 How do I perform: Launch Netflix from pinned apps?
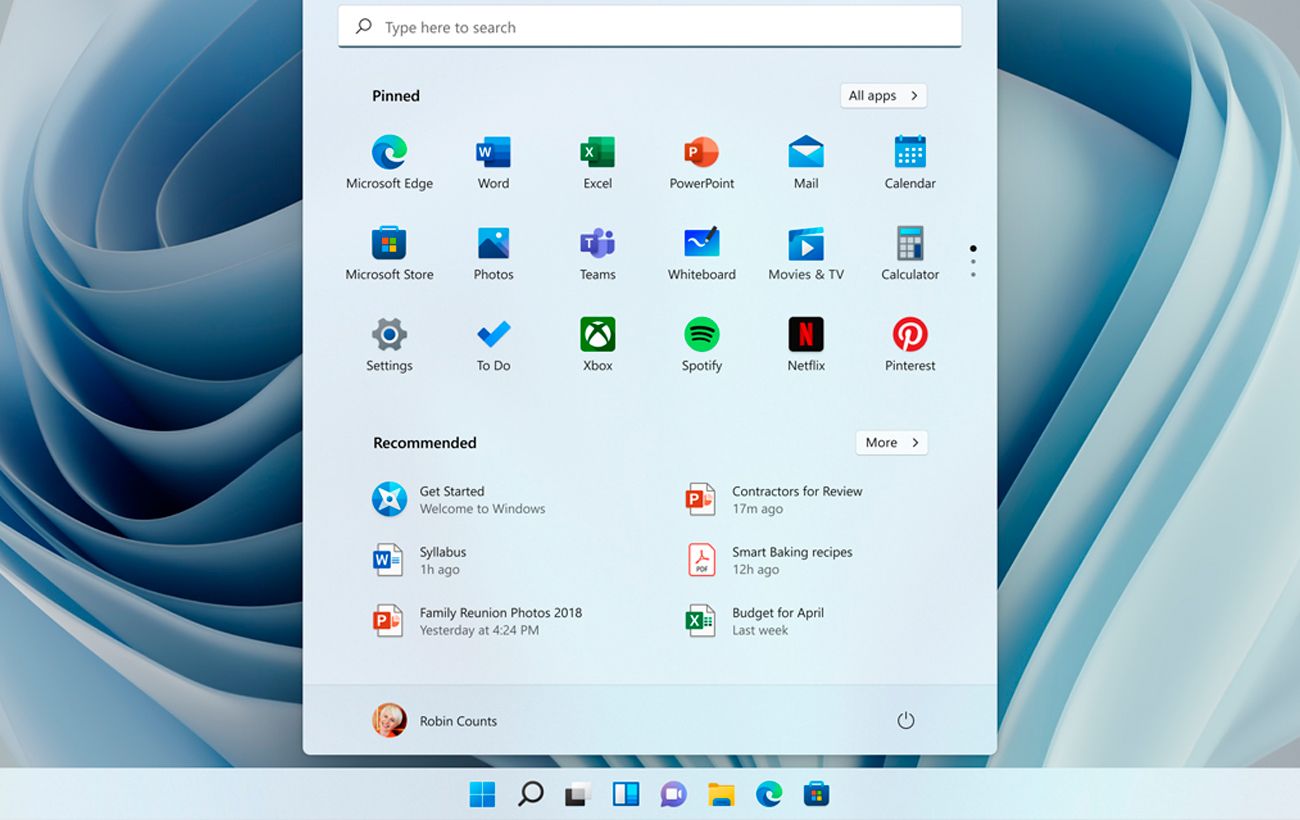805,336
